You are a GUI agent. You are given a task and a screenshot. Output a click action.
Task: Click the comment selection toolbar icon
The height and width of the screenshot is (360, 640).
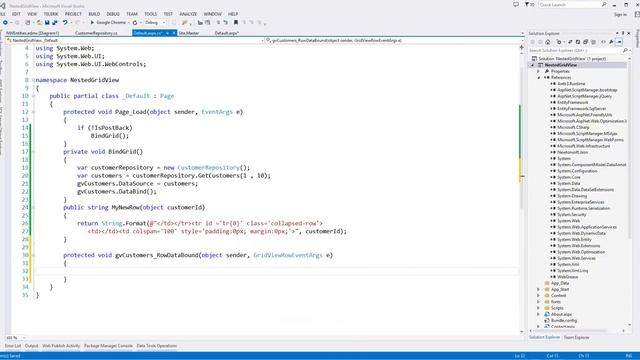point(218,22)
